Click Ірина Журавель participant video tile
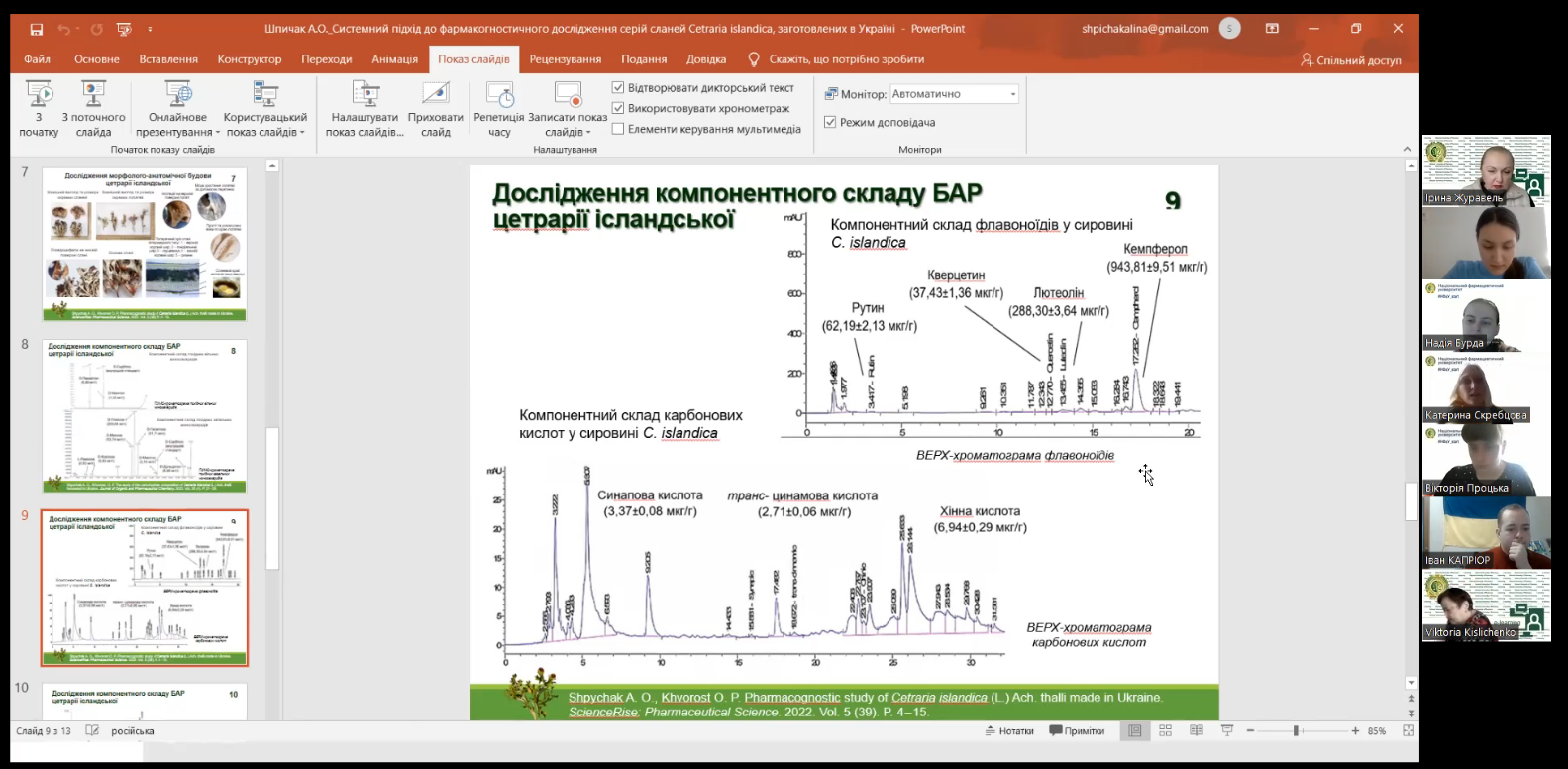This screenshot has height=769, width=1568. [1486, 170]
